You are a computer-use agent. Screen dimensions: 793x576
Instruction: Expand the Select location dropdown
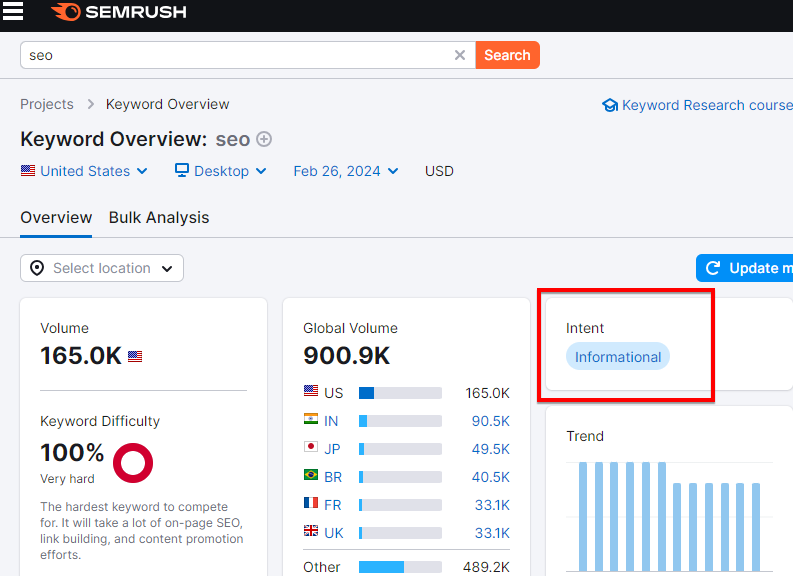(x=102, y=268)
